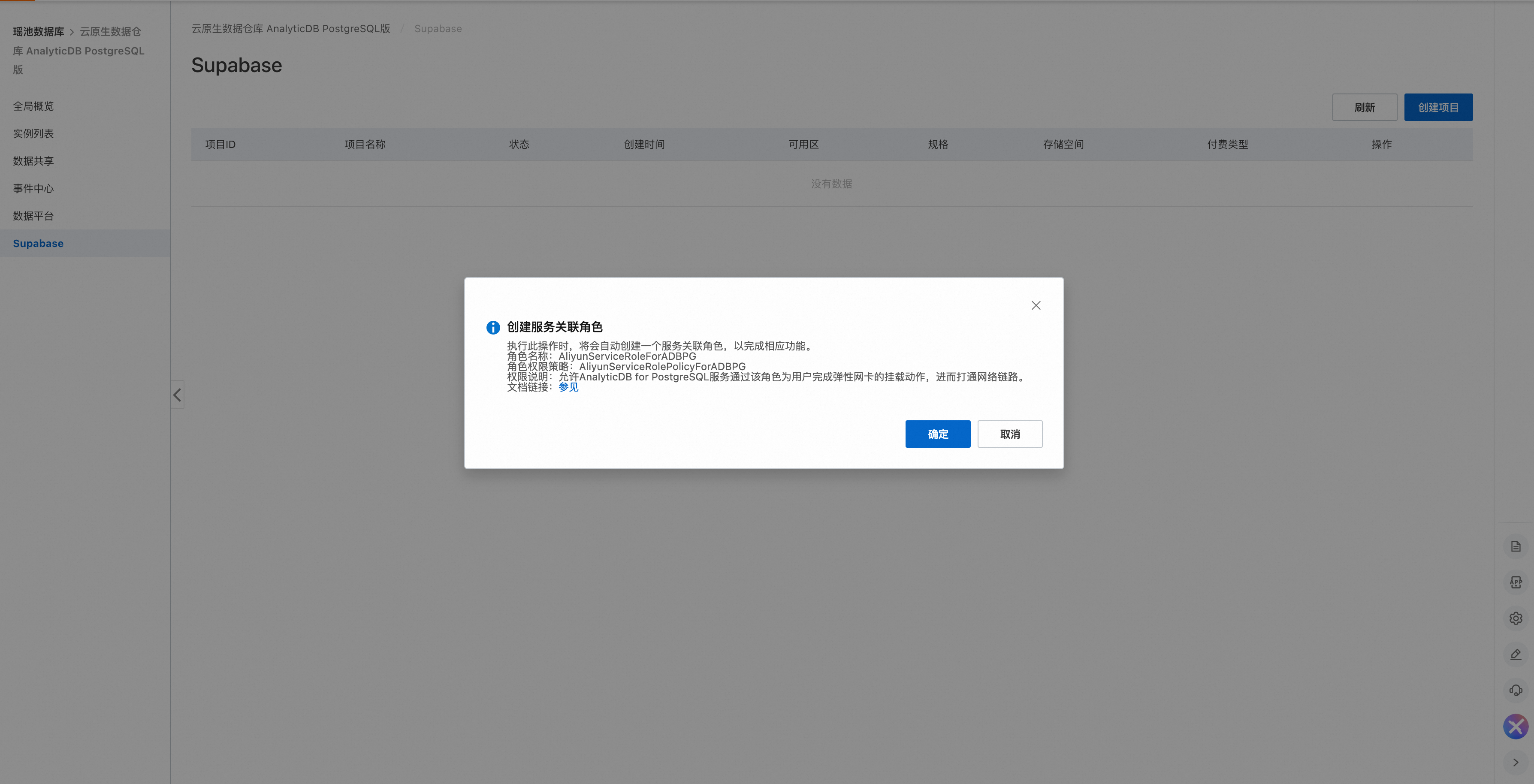Image resolution: width=1534 pixels, height=784 pixels.
Task: Open 数据共享 in the sidebar
Action: 33,161
